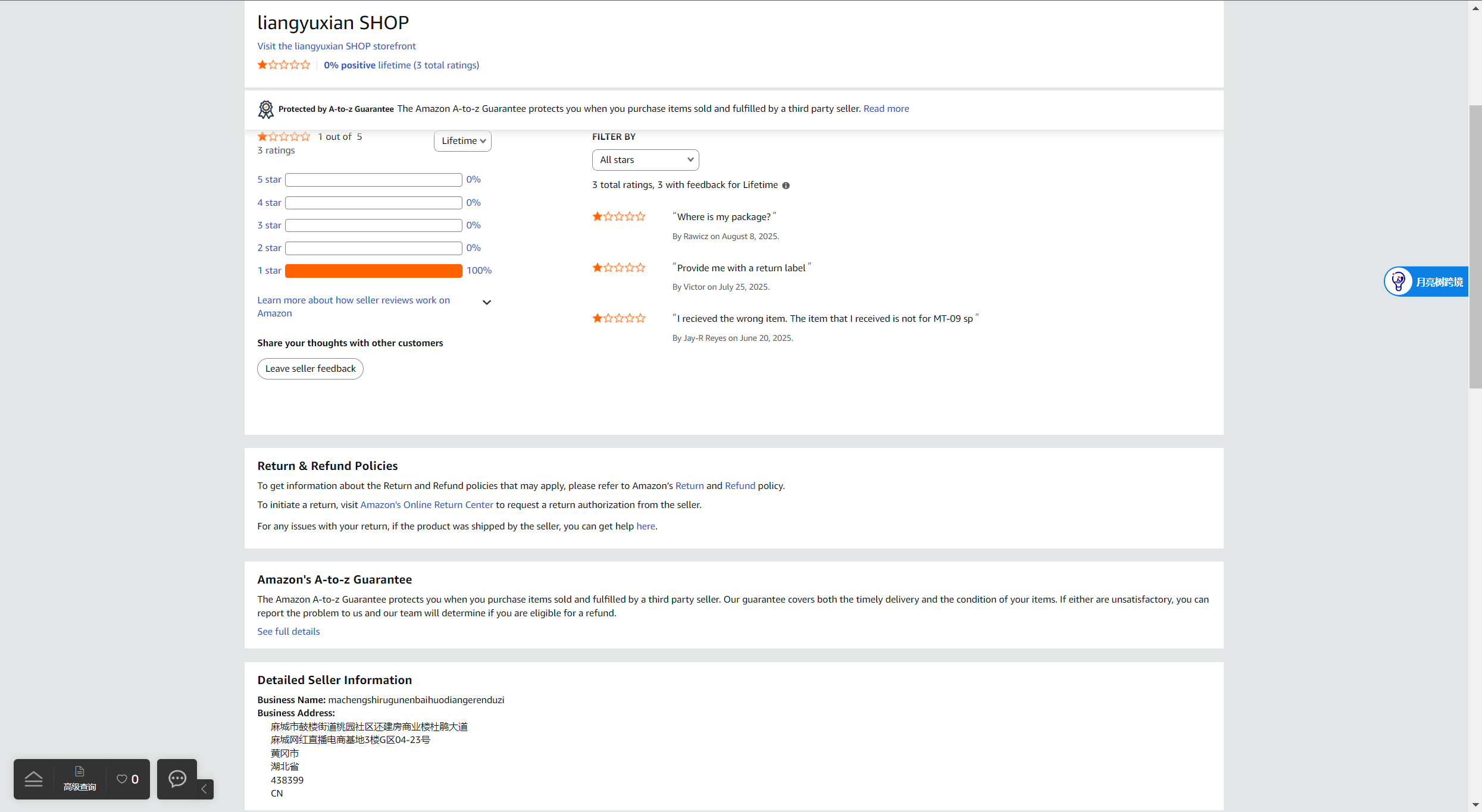Click the info icon beside feedback for Lifetime
The width and height of the screenshot is (1482, 812).
coord(786,186)
